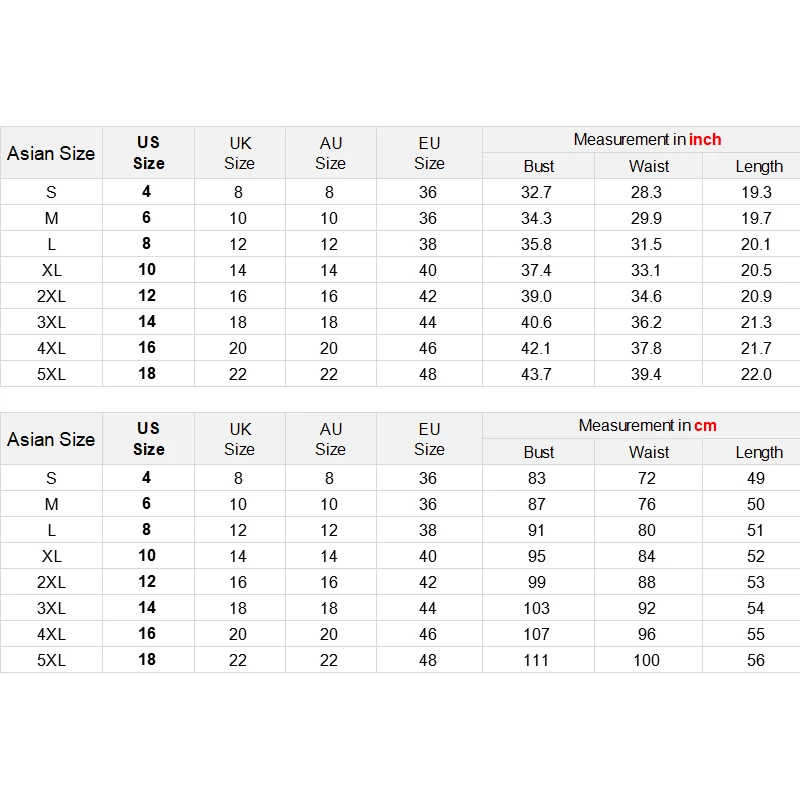The height and width of the screenshot is (800, 800).
Task: Click "Bust" column header under inch measurements
Action: coord(539,166)
